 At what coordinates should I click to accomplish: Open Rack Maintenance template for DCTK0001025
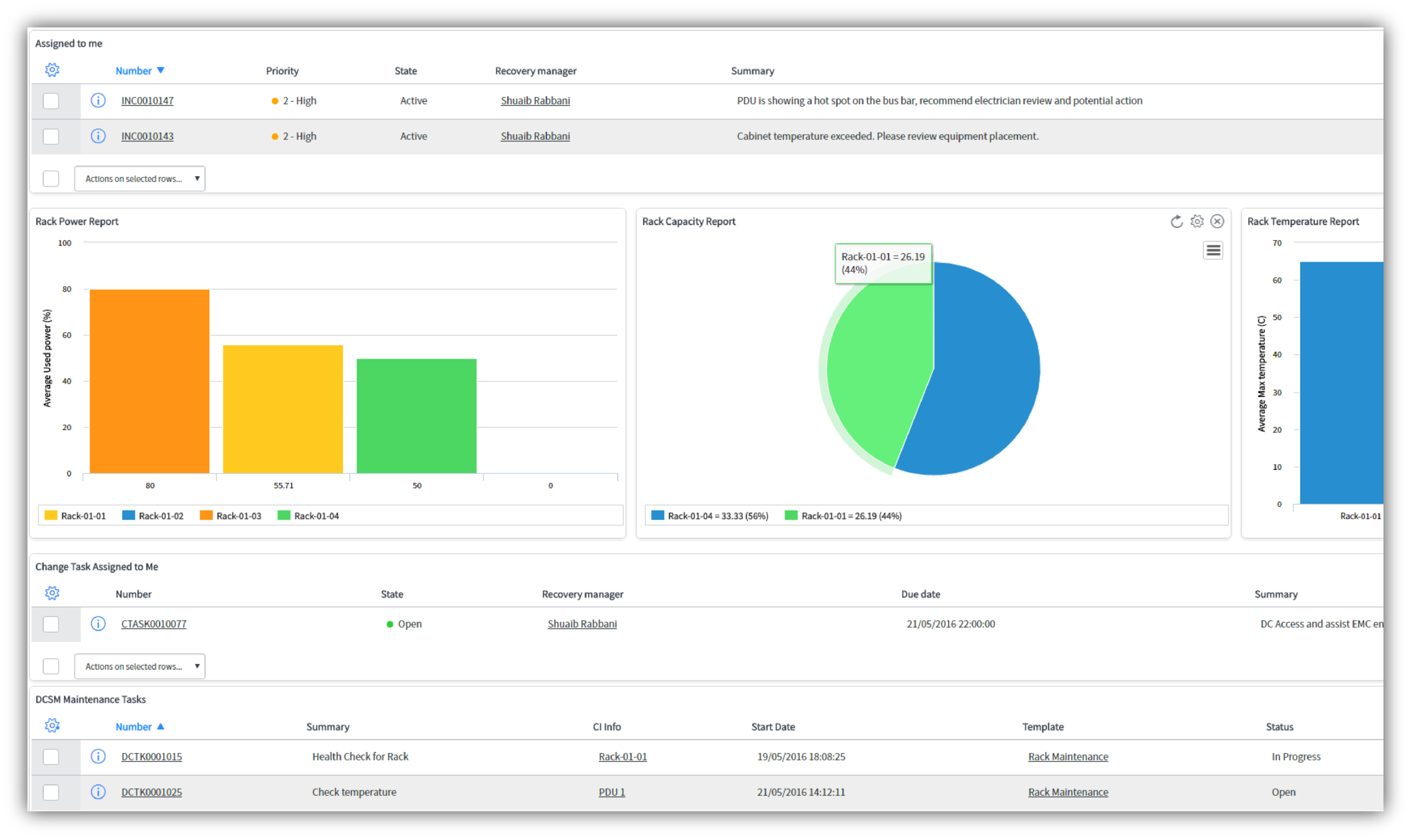click(x=1068, y=792)
